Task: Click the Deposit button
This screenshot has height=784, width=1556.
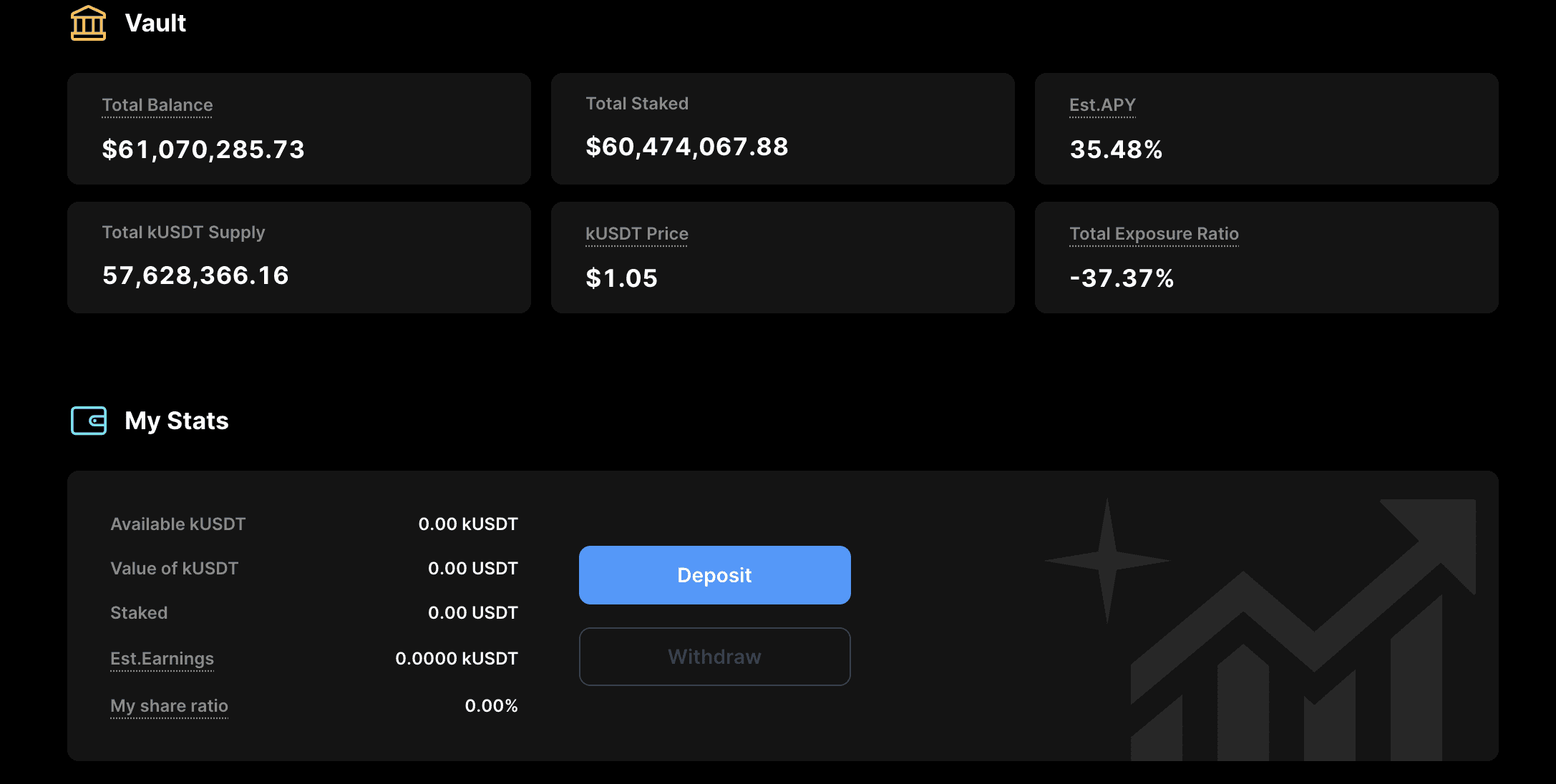Action: click(x=714, y=575)
